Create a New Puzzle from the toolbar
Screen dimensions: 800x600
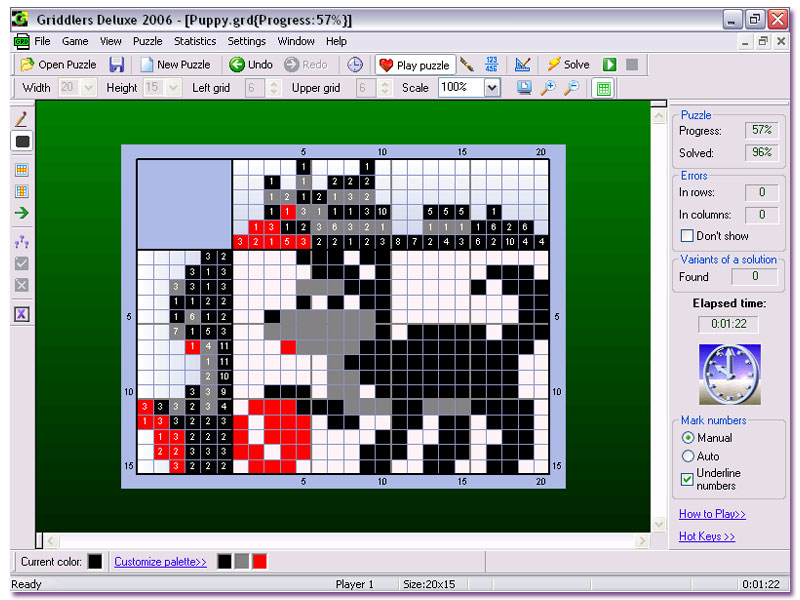[x=176, y=65]
